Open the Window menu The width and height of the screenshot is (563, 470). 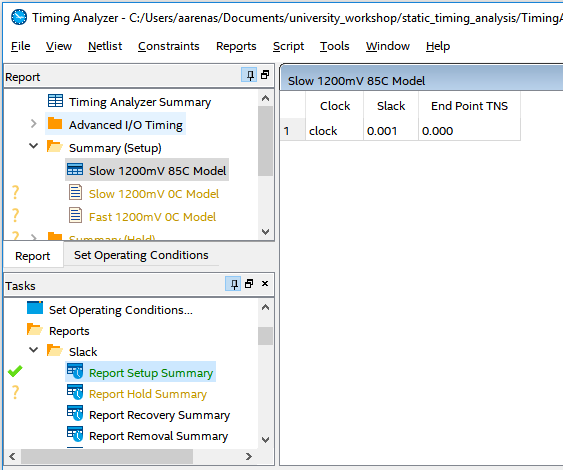pyautogui.click(x=388, y=46)
